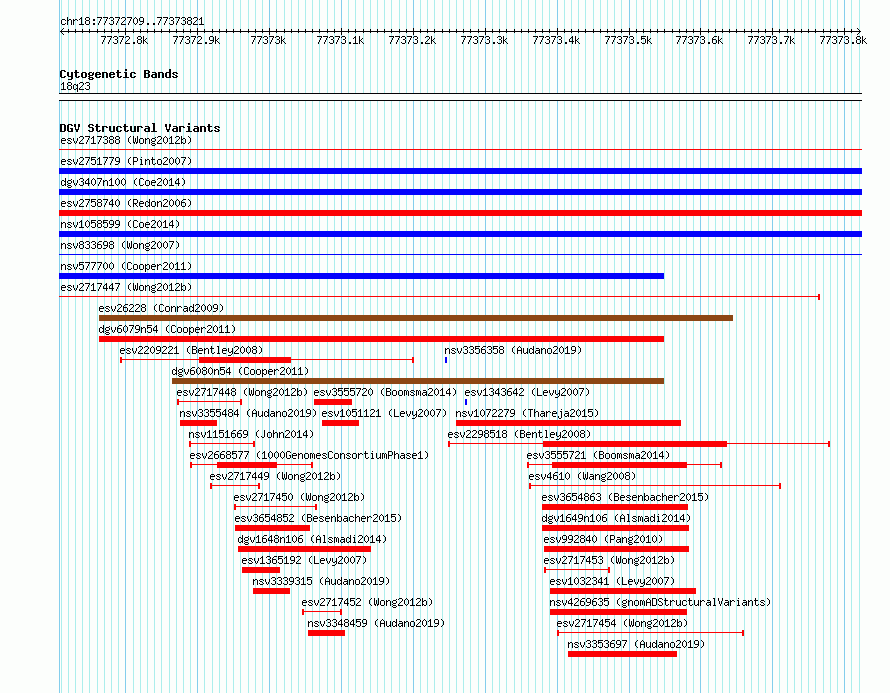Click the esv1032341 (Levy2007) label
The width and height of the screenshot is (890, 693).
click(612, 581)
